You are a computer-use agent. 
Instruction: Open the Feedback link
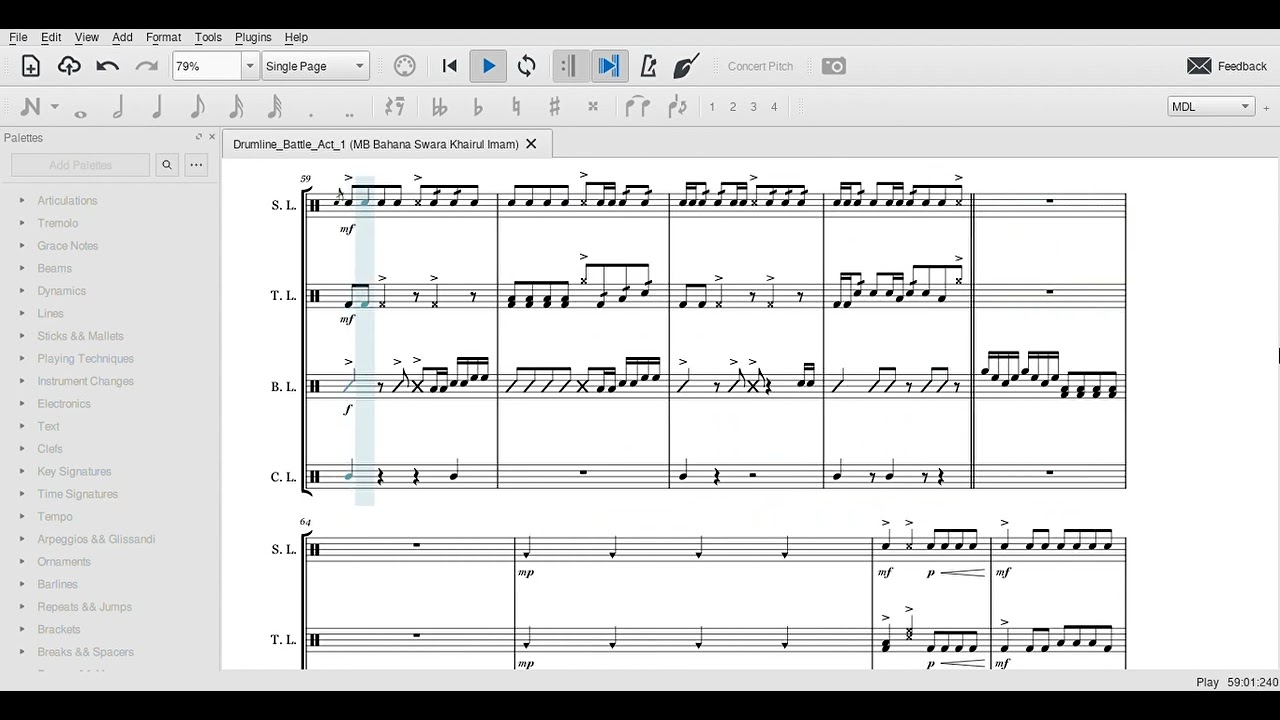(x=1243, y=66)
